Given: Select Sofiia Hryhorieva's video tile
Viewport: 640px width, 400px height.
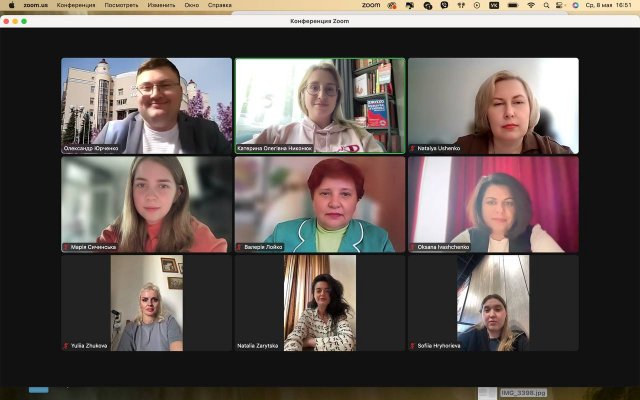Looking at the screenshot, I should 493,303.
